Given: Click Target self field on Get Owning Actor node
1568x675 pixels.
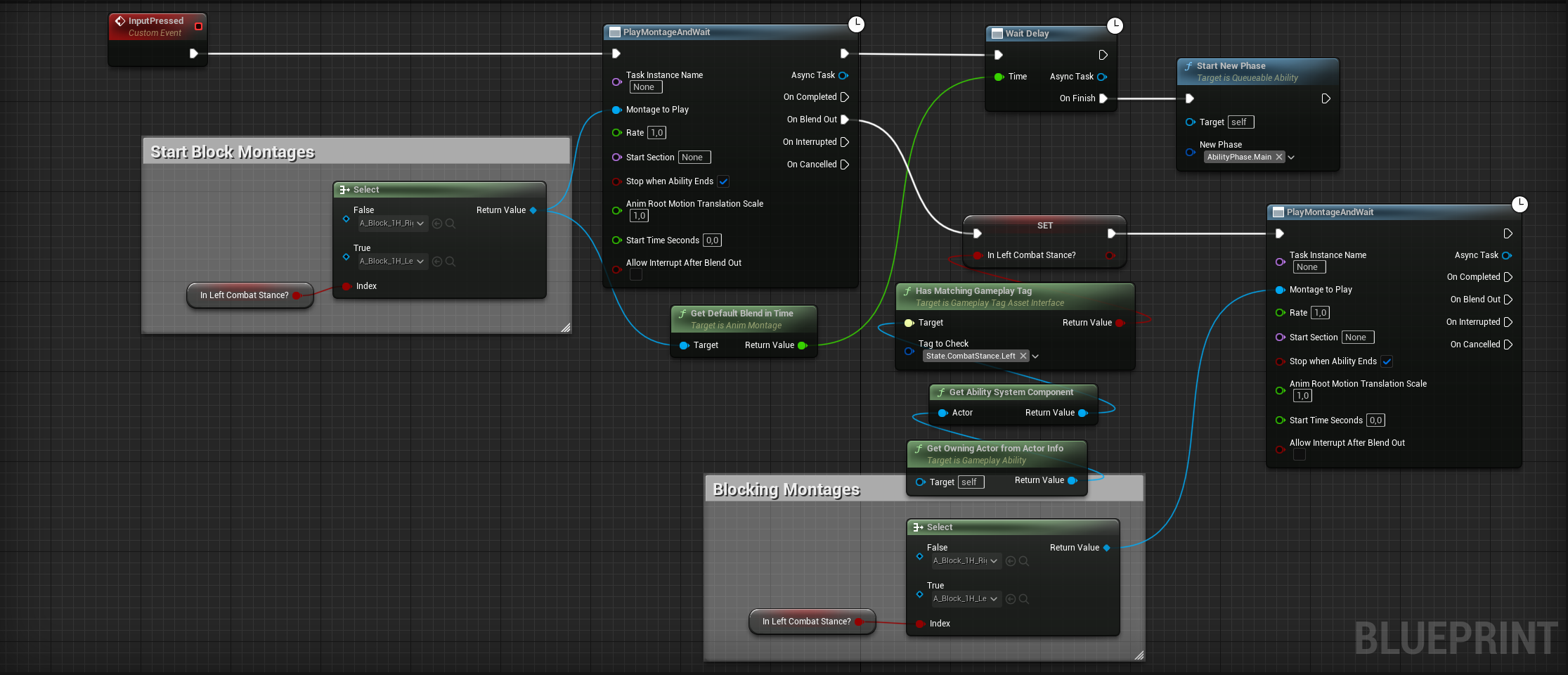Looking at the screenshot, I should 971,482.
